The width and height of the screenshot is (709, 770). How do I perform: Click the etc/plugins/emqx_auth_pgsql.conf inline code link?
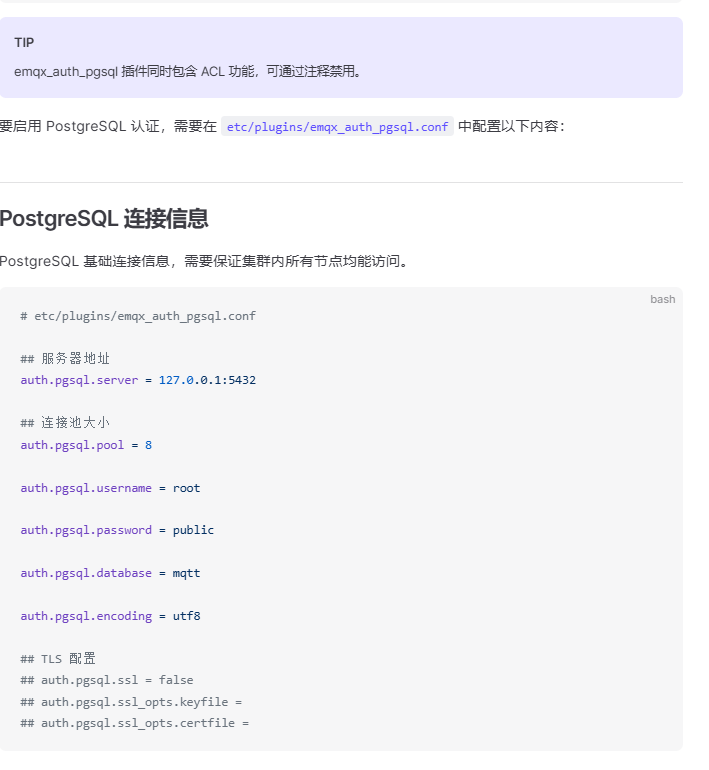[x=337, y=127]
